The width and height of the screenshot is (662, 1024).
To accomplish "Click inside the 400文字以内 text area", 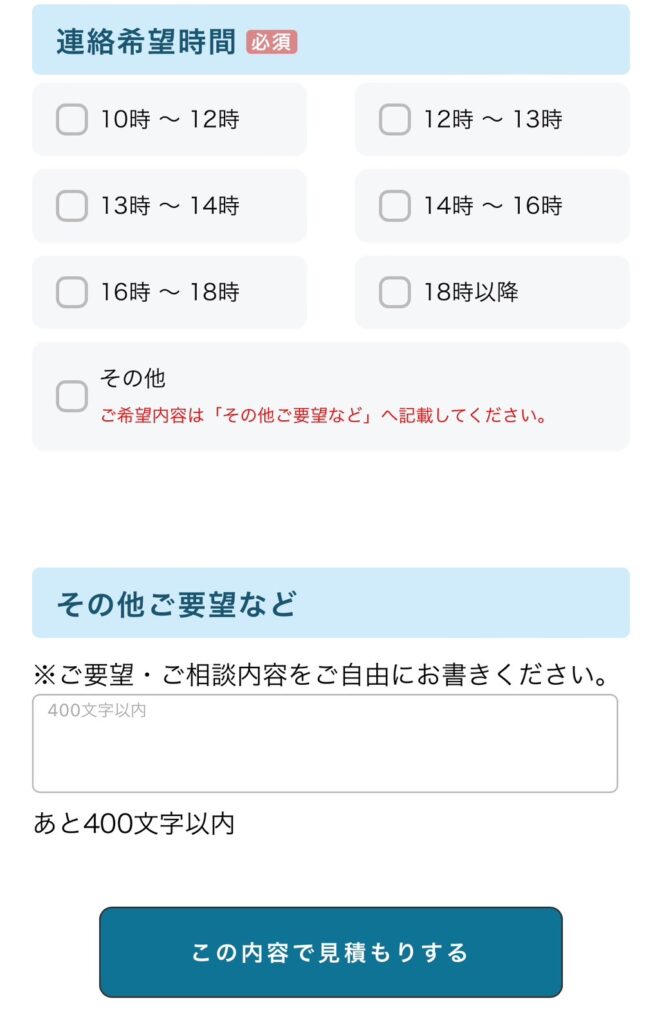I will [330, 745].
